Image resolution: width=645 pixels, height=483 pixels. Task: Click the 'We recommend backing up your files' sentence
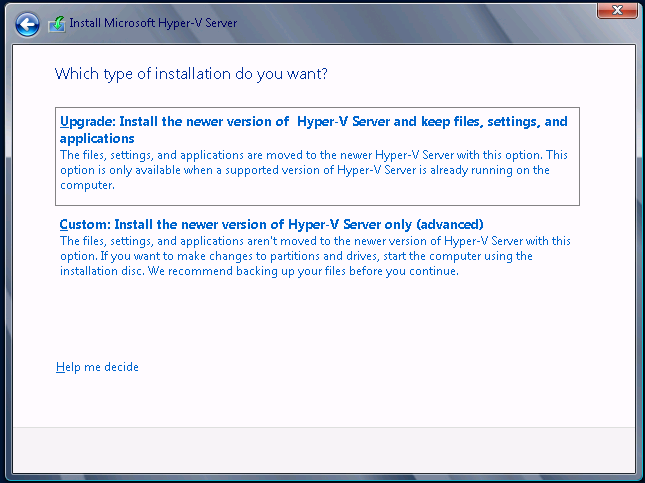point(303,271)
